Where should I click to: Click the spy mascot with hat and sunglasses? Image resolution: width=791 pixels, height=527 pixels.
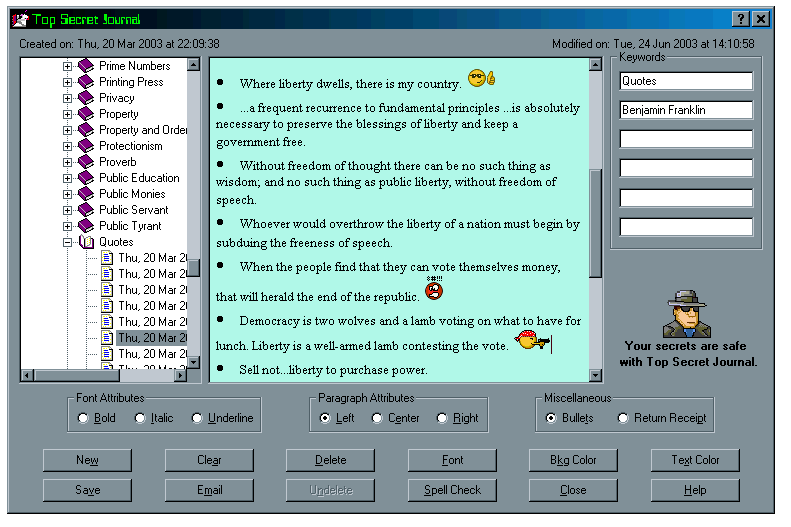686,315
